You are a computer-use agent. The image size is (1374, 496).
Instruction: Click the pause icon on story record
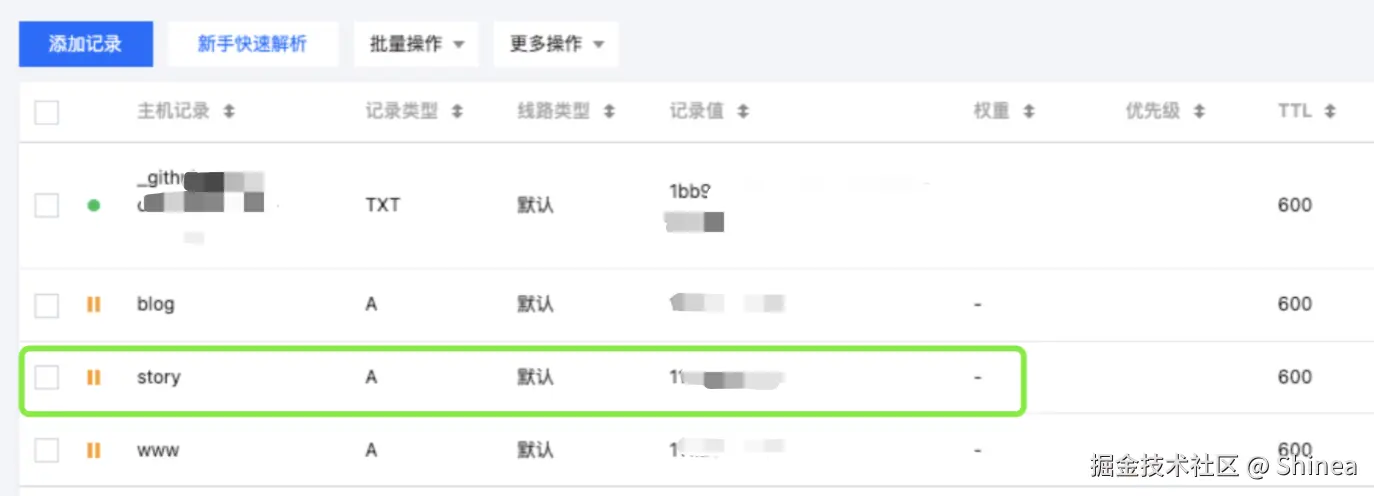point(94,378)
